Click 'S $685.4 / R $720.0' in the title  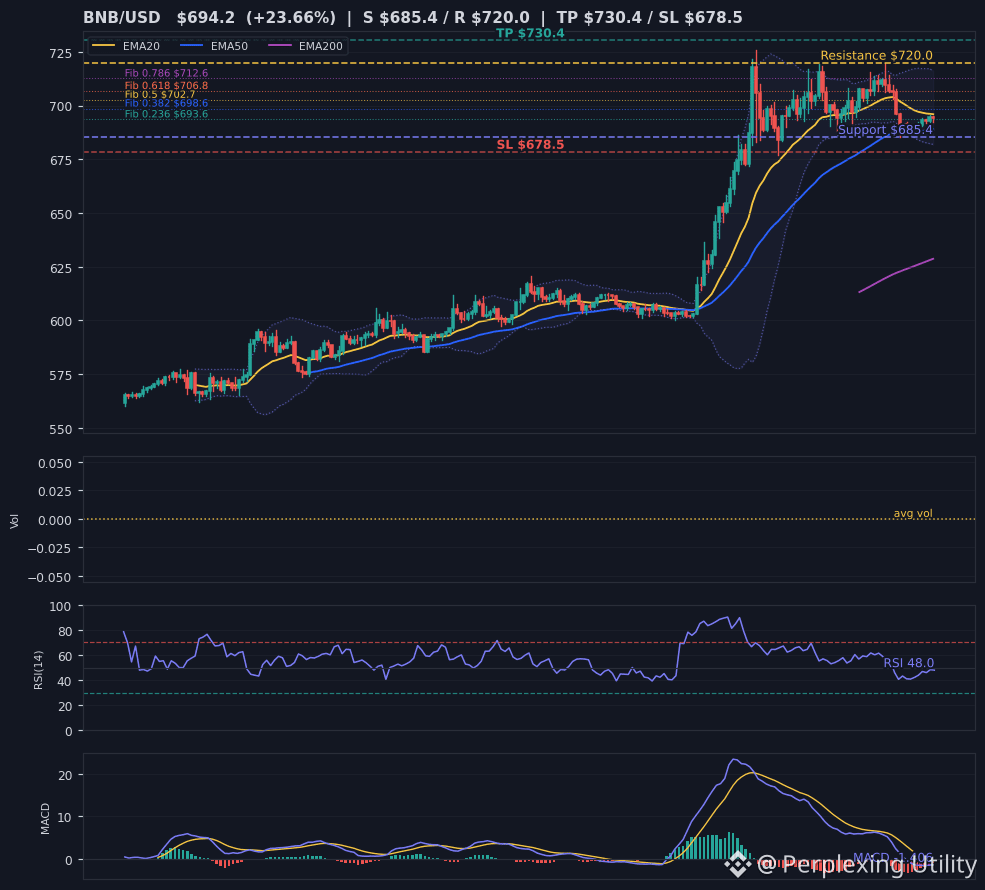click(446, 18)
